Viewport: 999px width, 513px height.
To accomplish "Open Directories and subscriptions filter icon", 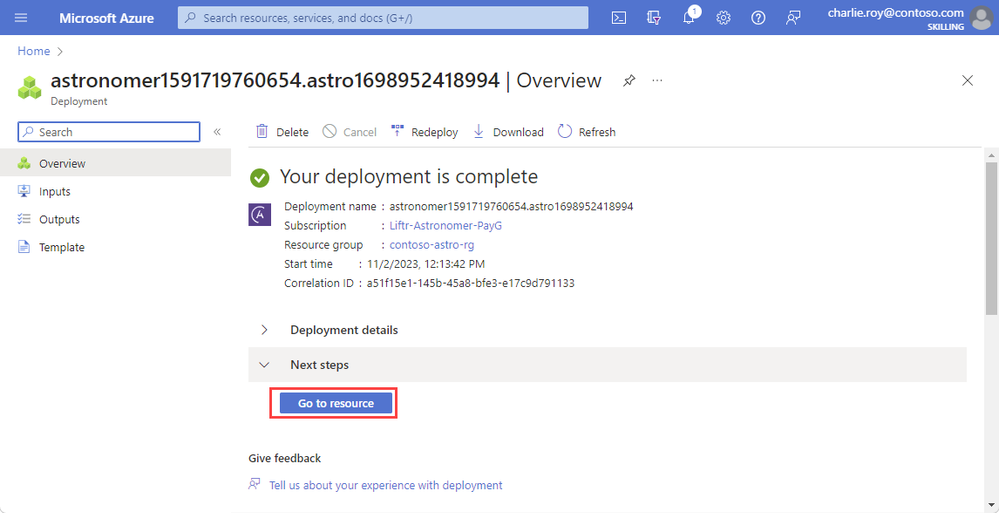I will (x=653, y=18).
